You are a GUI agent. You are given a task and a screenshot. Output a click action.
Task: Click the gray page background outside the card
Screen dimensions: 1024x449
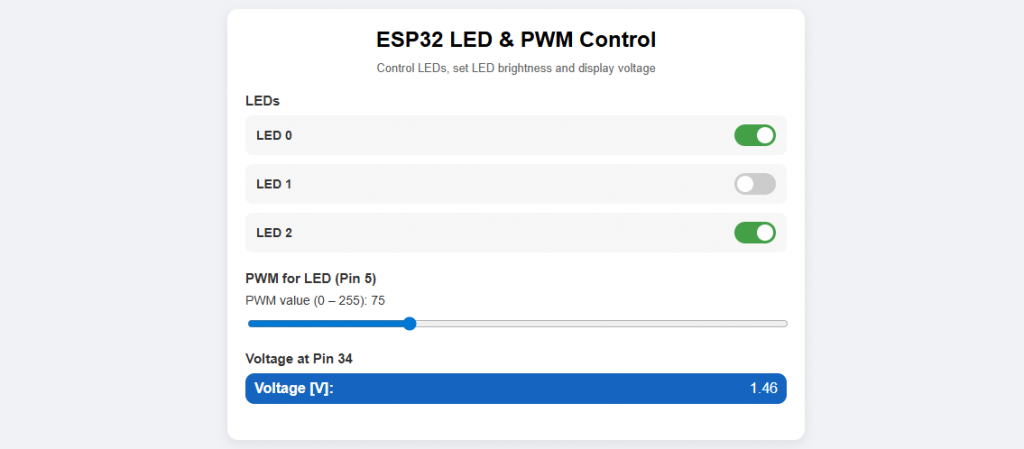(110, 220)
